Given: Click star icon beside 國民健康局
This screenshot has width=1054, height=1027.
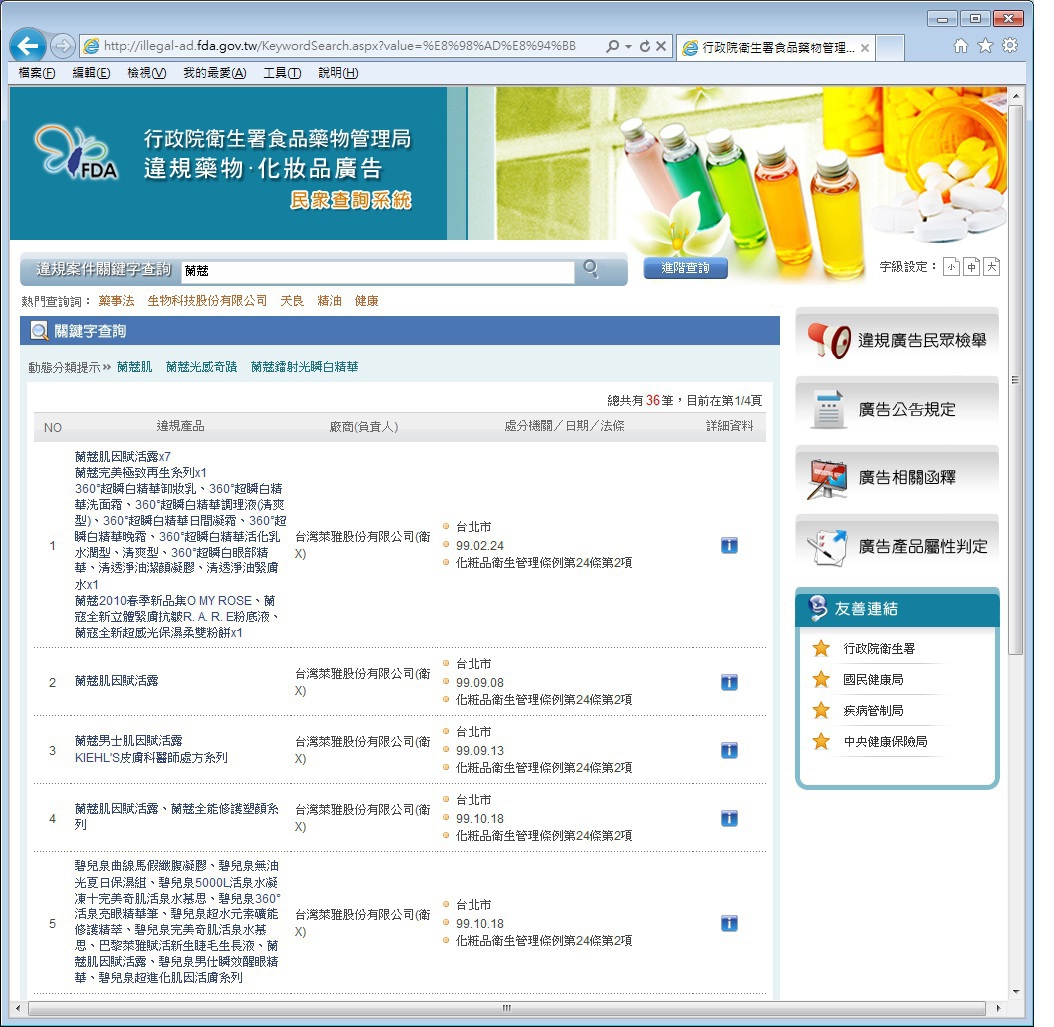Looking at the screenshot, I should click(x=821, y=679).
